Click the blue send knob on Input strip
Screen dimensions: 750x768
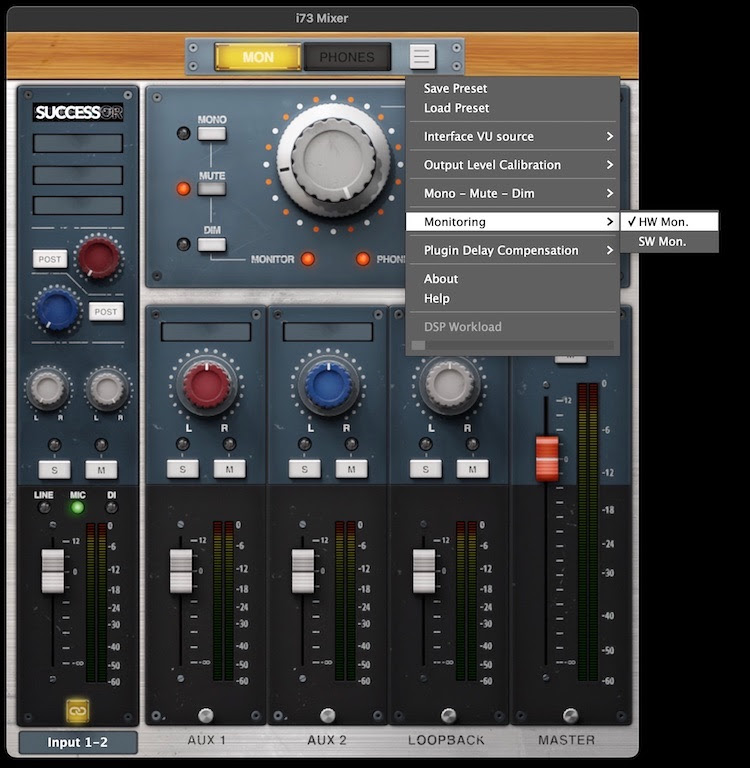click(57, 308)
